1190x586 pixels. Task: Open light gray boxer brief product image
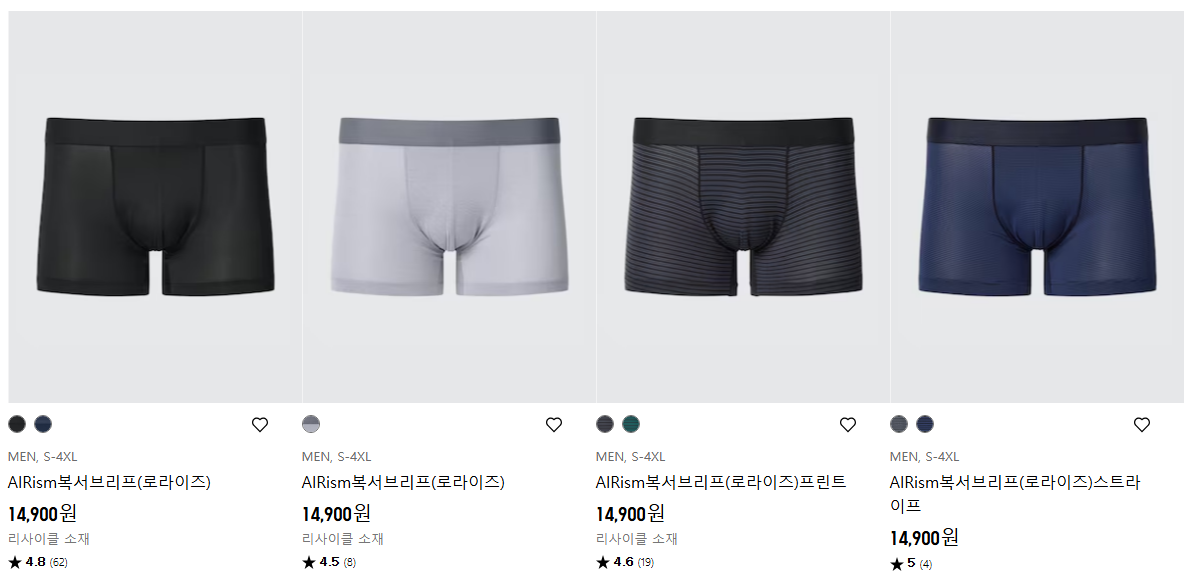pyautogui.click(x=449, y=206)
